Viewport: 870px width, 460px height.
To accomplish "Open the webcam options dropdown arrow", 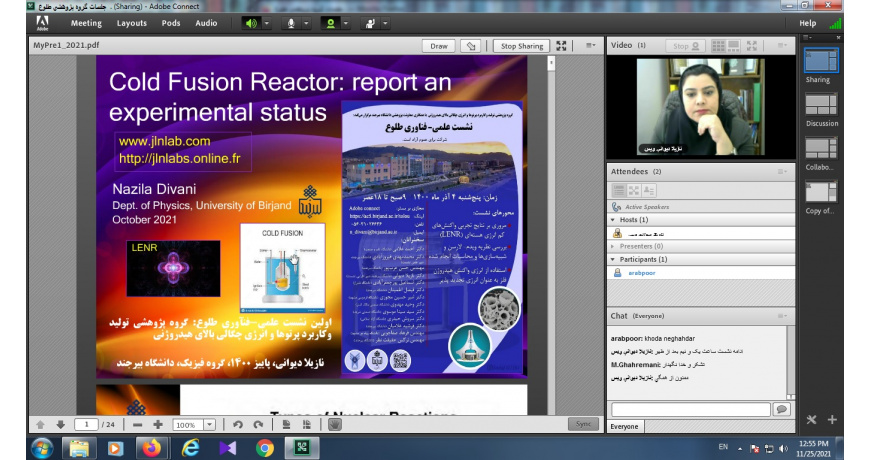I will point(346,23).
